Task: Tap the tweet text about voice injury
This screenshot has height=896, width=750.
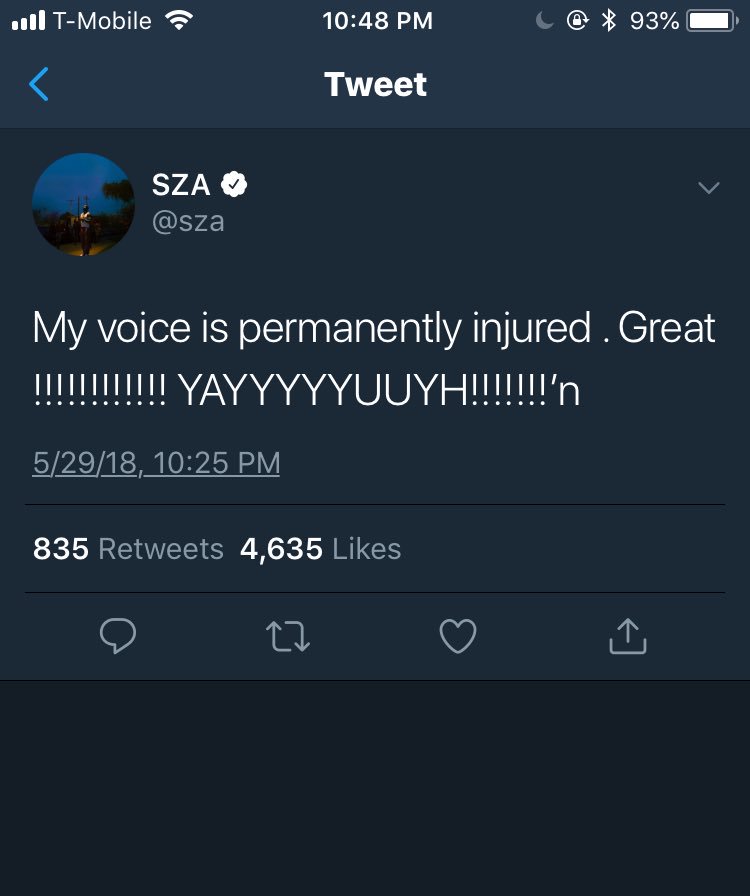Action: point(374,359)
